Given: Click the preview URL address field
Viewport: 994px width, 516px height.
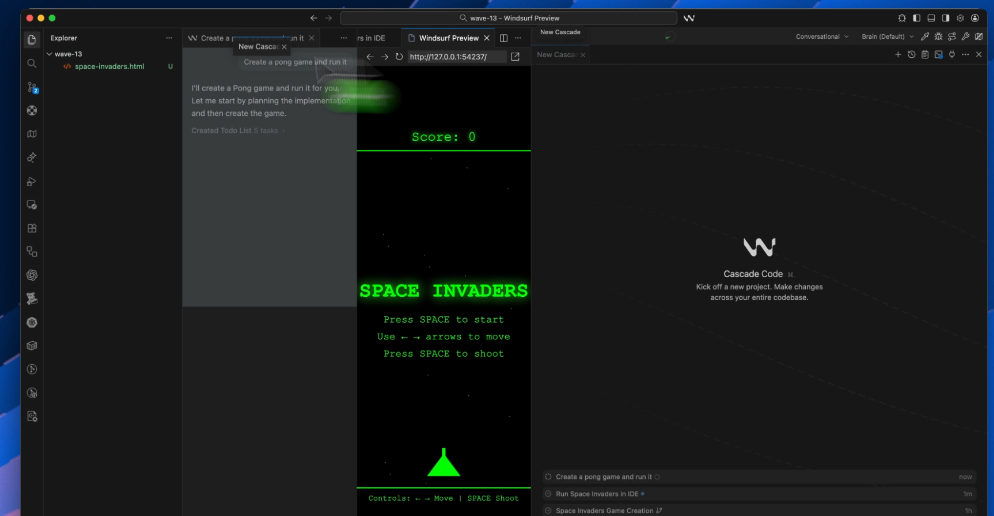Looking at the screenshot, I should 456,56.
